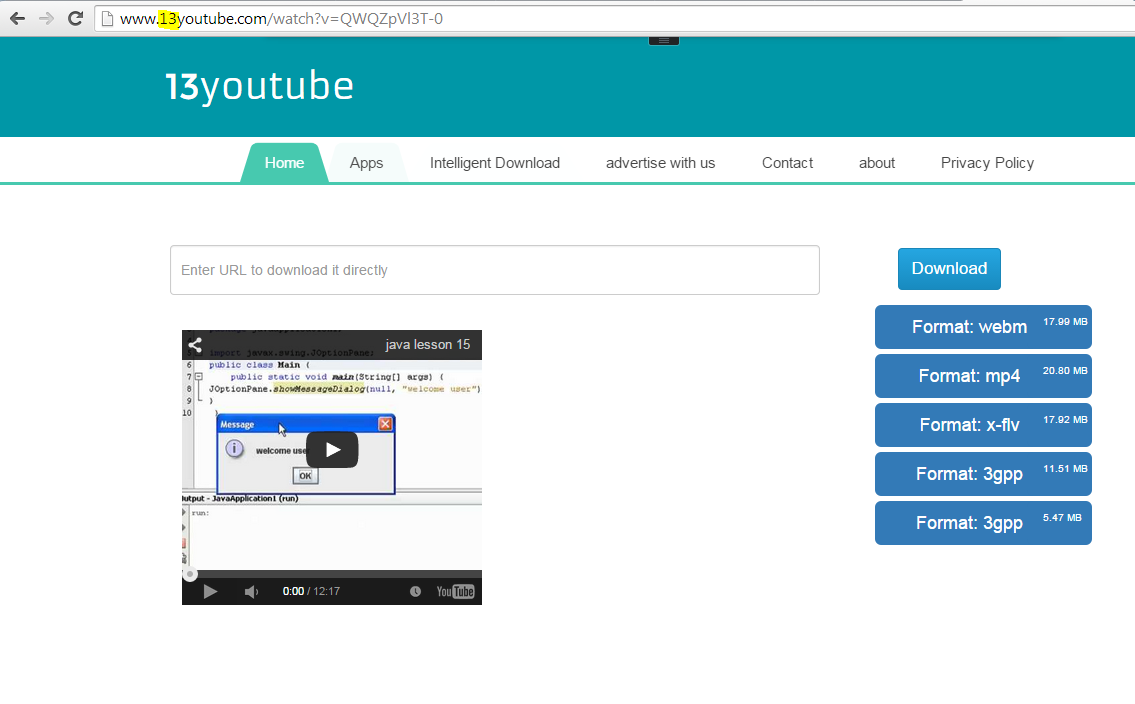The width and height of the screenshot is (1135, 704).
Task: Open the YouTube logo in the player
Action: [x=455, y=591]
